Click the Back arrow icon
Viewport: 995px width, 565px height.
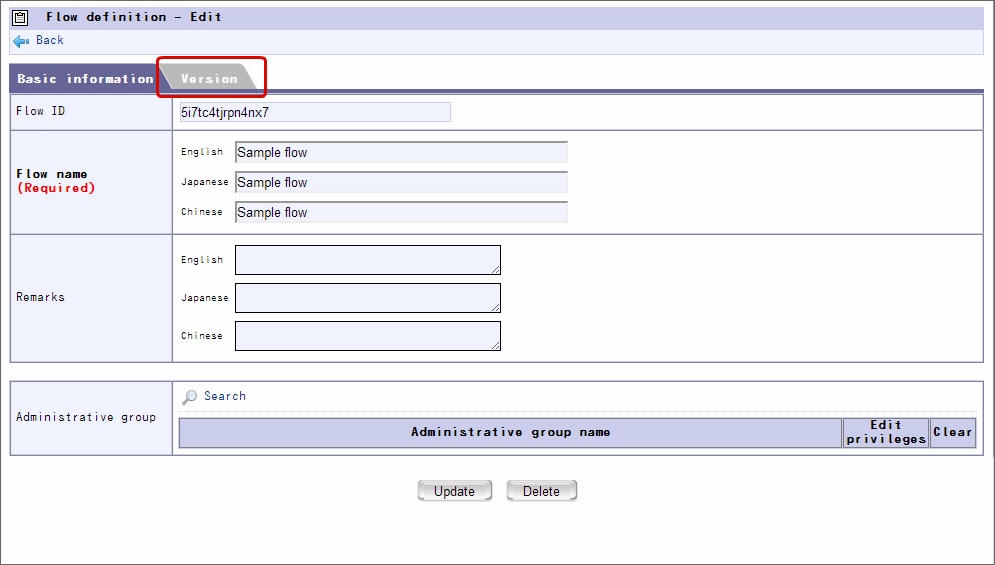click(x=21, y=41)
